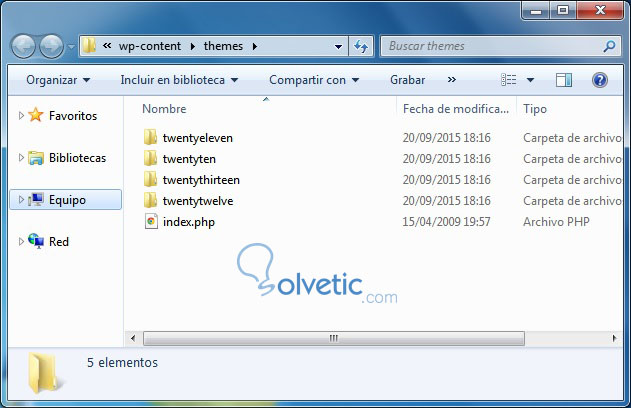Click the Forward navigation arrow button

[52, 46]
